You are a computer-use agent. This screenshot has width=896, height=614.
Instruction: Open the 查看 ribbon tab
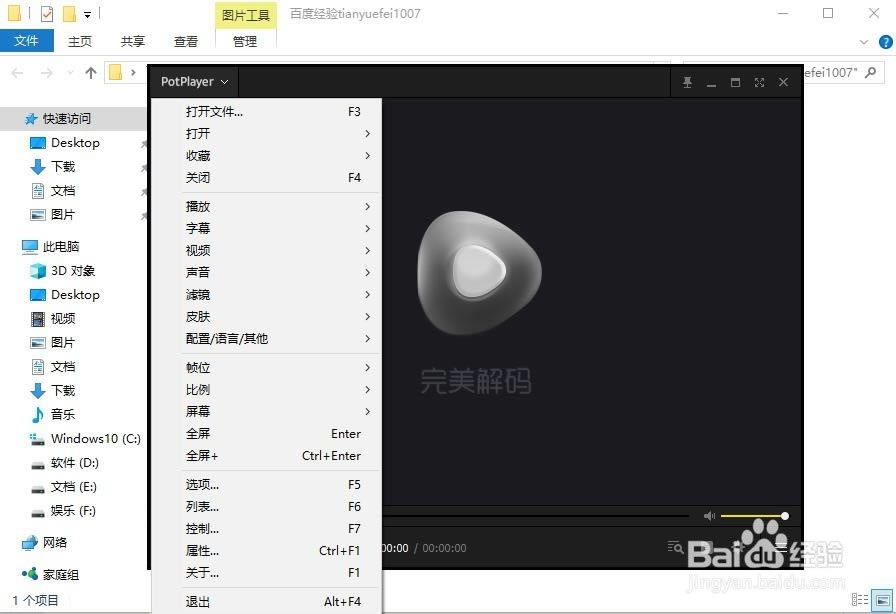186,41
